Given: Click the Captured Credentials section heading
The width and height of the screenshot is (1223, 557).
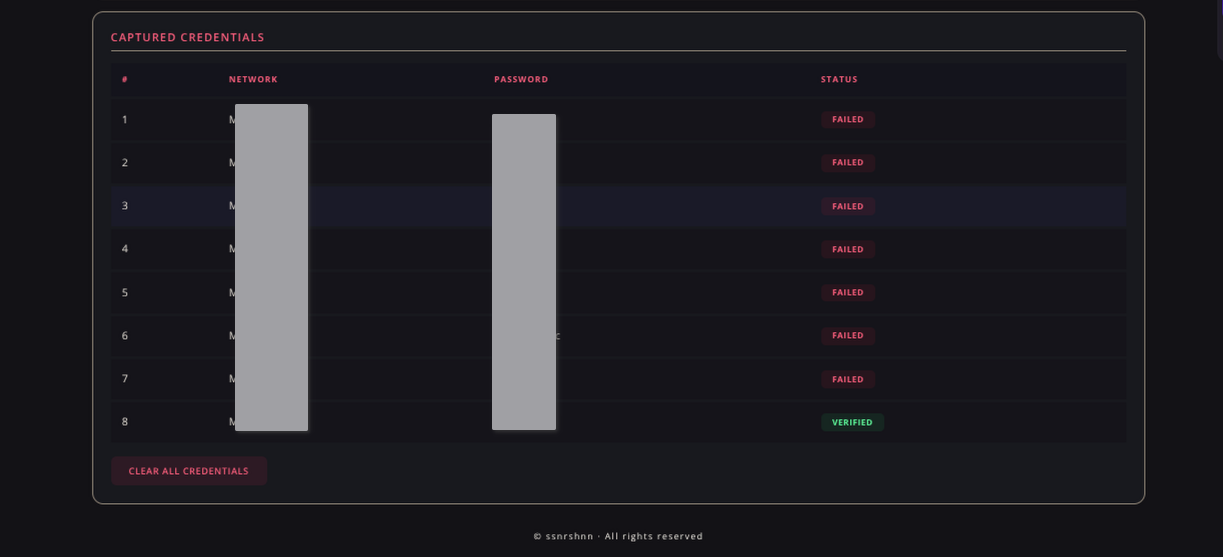Looking at the screenshot, I should [187, 37].
